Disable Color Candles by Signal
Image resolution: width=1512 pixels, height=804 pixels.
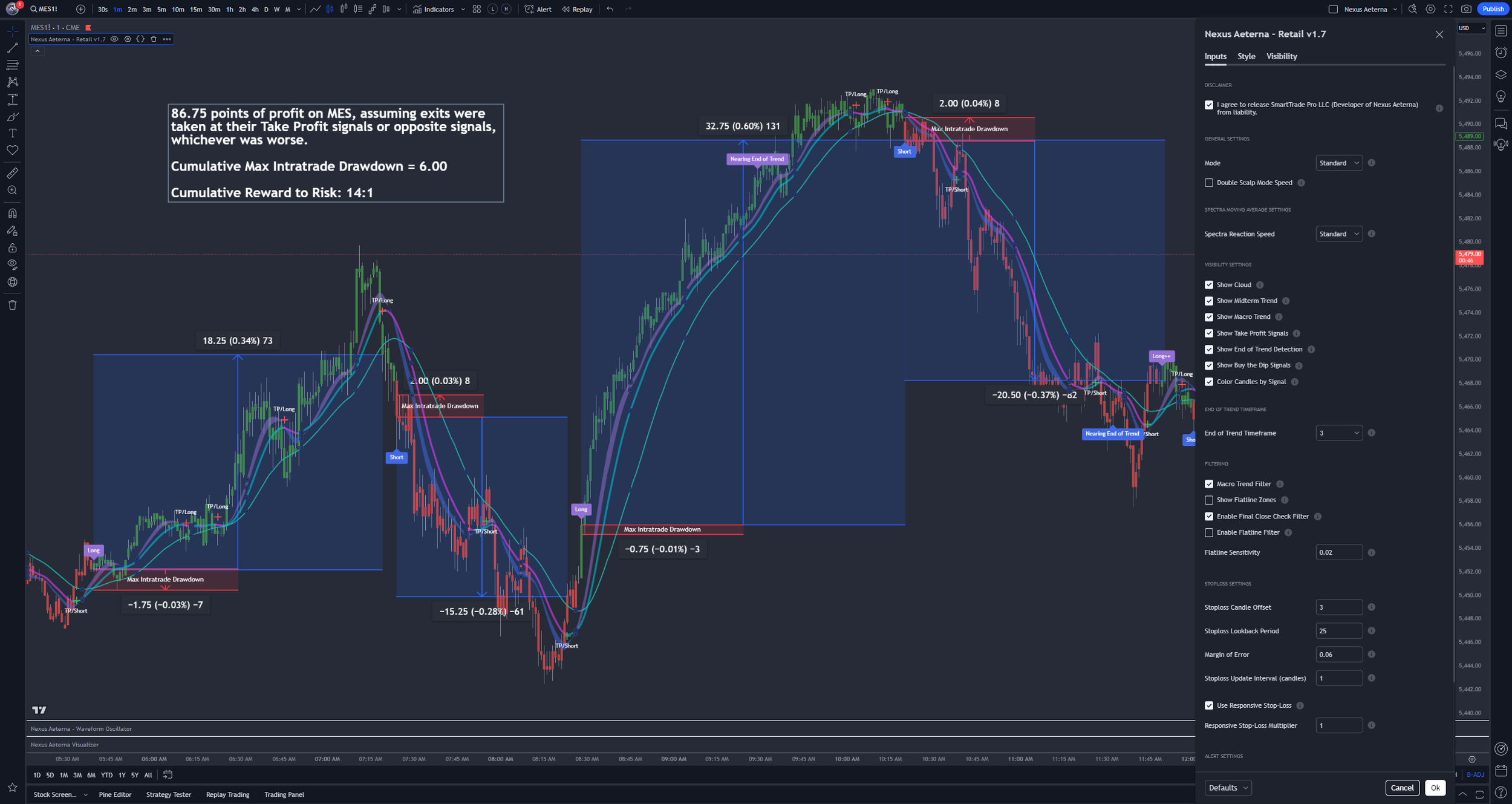[1209, 382]
